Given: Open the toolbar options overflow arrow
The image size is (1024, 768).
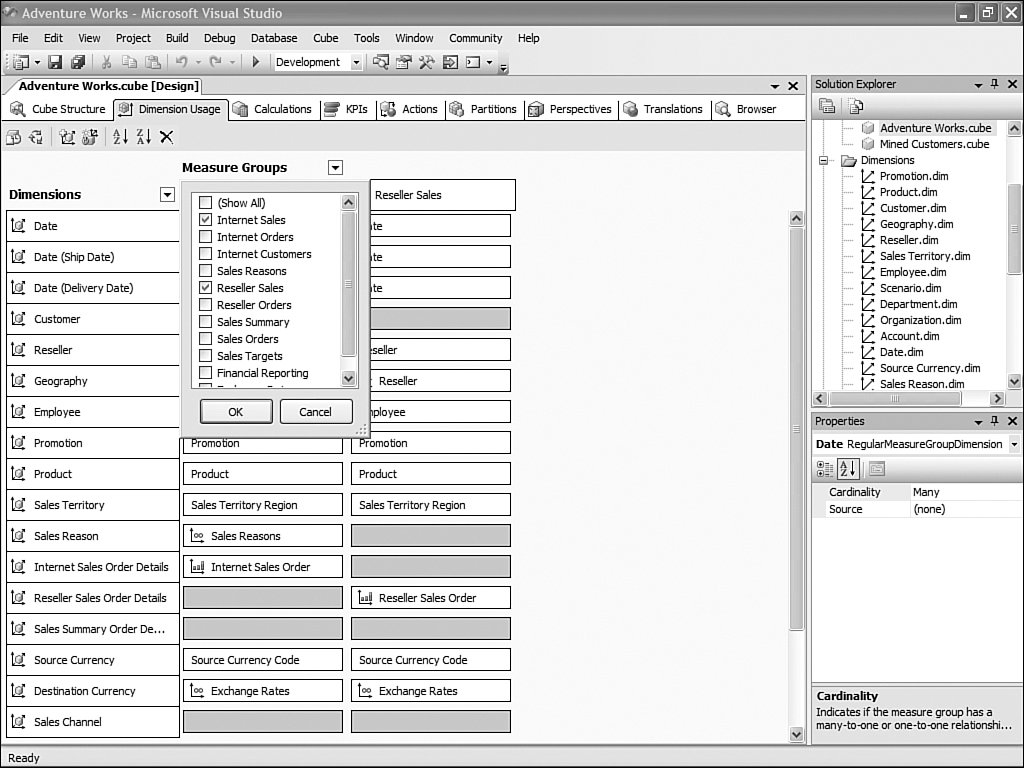Looking at the screenshot, I should (504, 67).
